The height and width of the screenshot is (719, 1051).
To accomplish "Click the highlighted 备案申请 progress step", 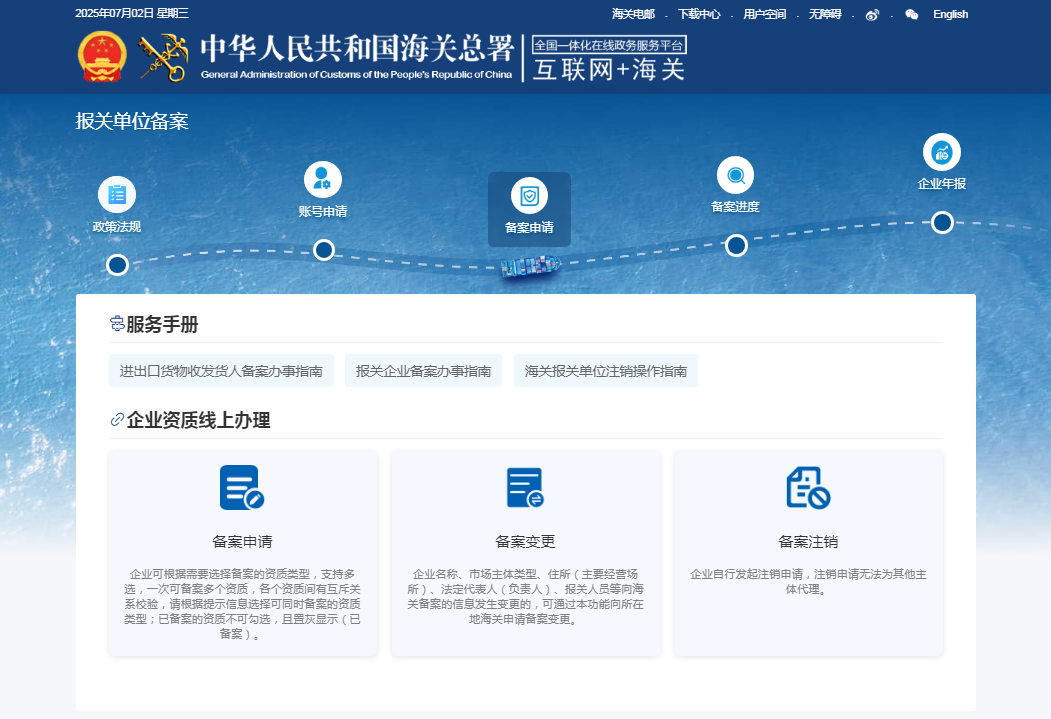I will (530, 209).
